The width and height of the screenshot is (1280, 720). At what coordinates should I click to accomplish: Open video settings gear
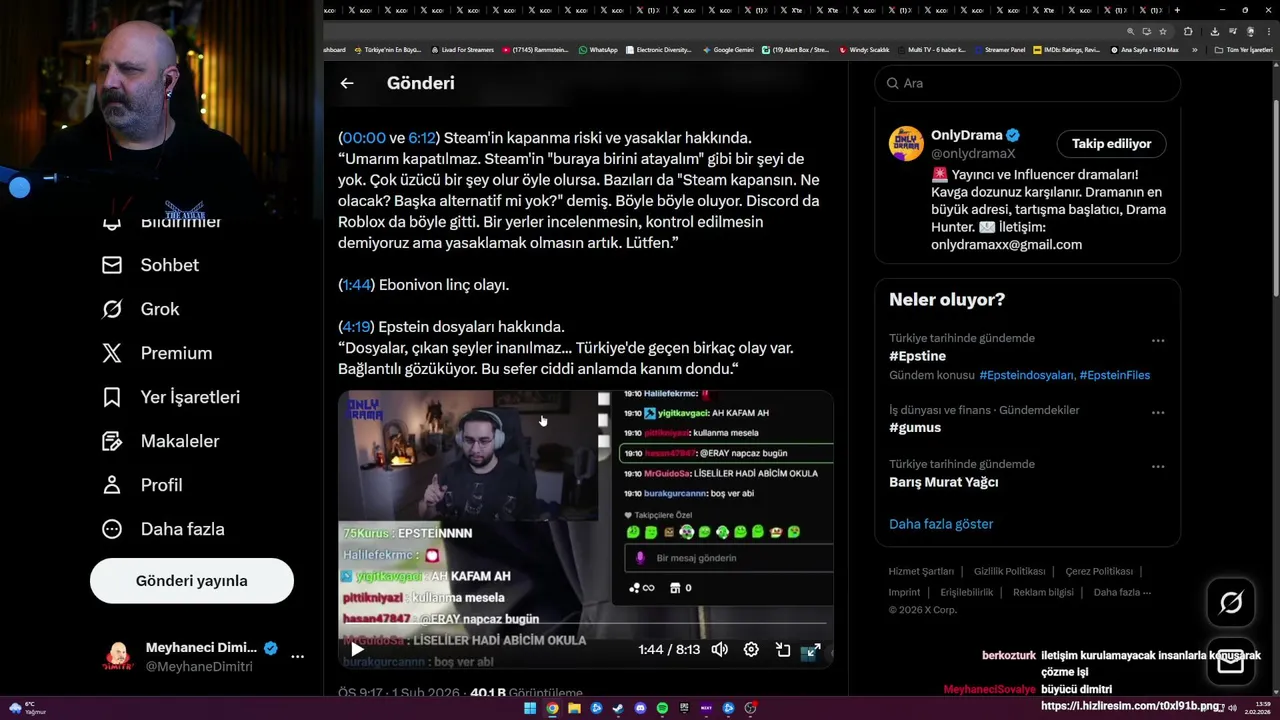click(x=751, y=650)
